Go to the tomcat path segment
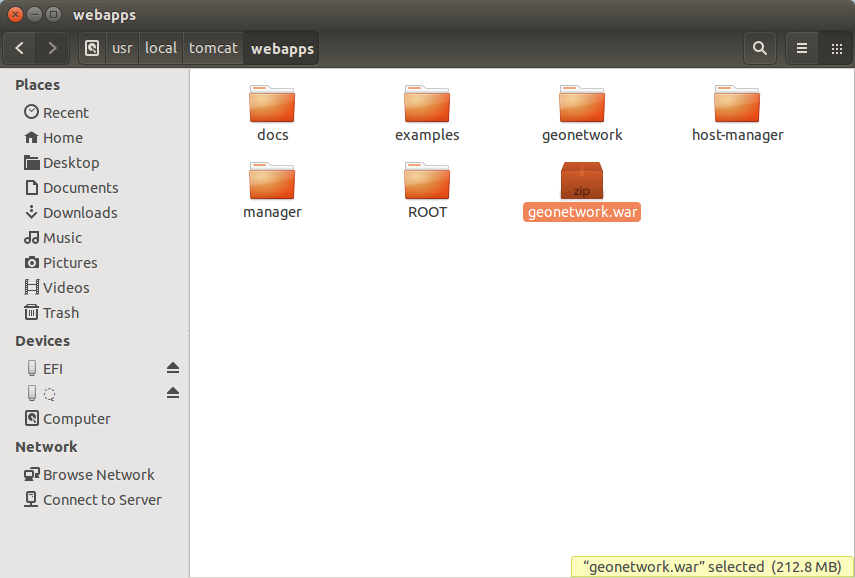The width and height of the screenshot is (855, 578). tap(213, 48)
